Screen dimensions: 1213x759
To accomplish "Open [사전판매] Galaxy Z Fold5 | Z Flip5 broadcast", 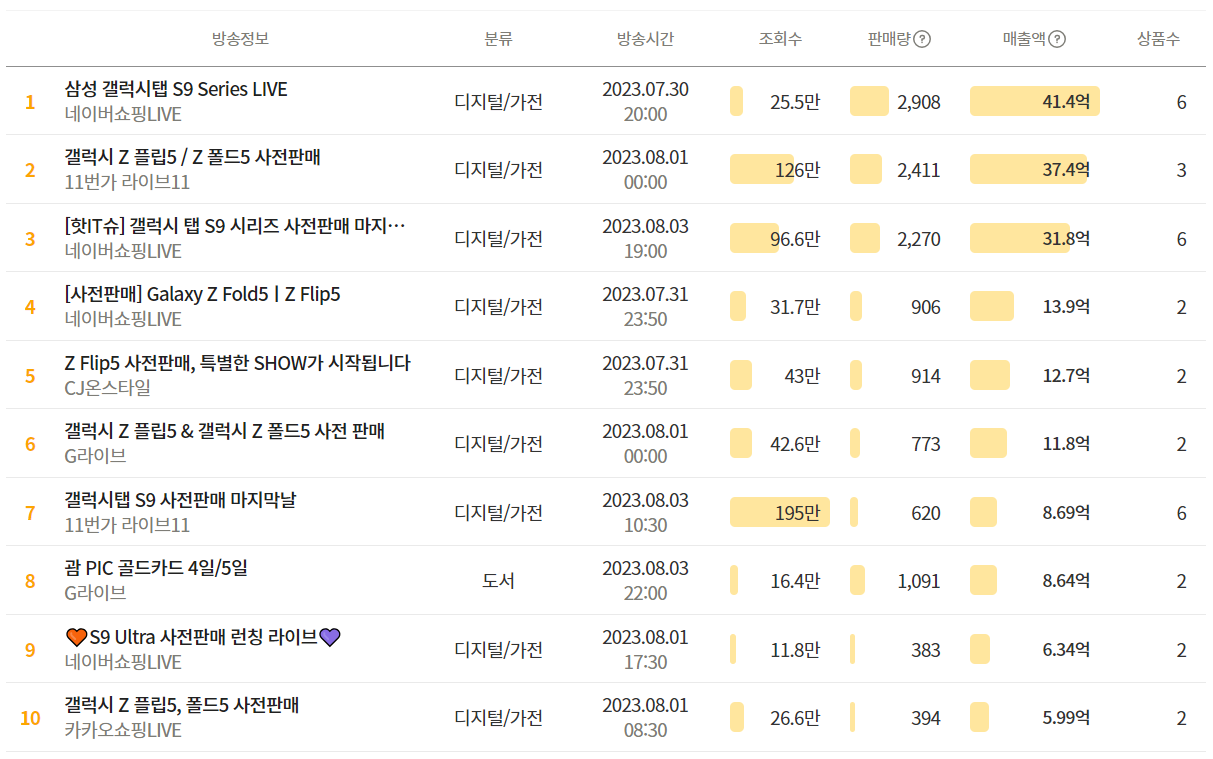I will pos(202,294).
